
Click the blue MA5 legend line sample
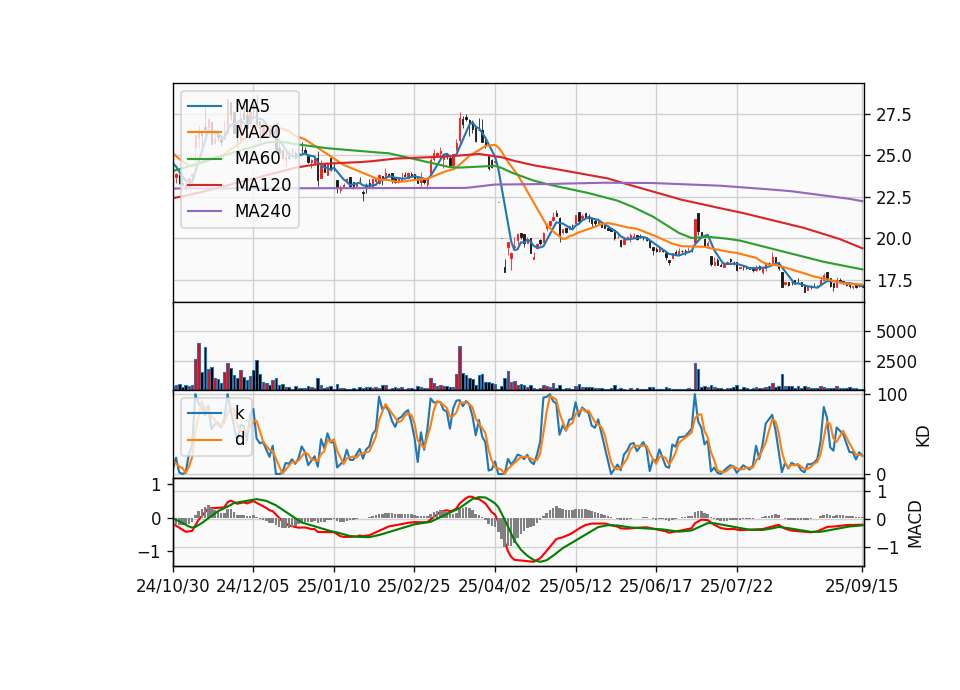coord(204,106)
